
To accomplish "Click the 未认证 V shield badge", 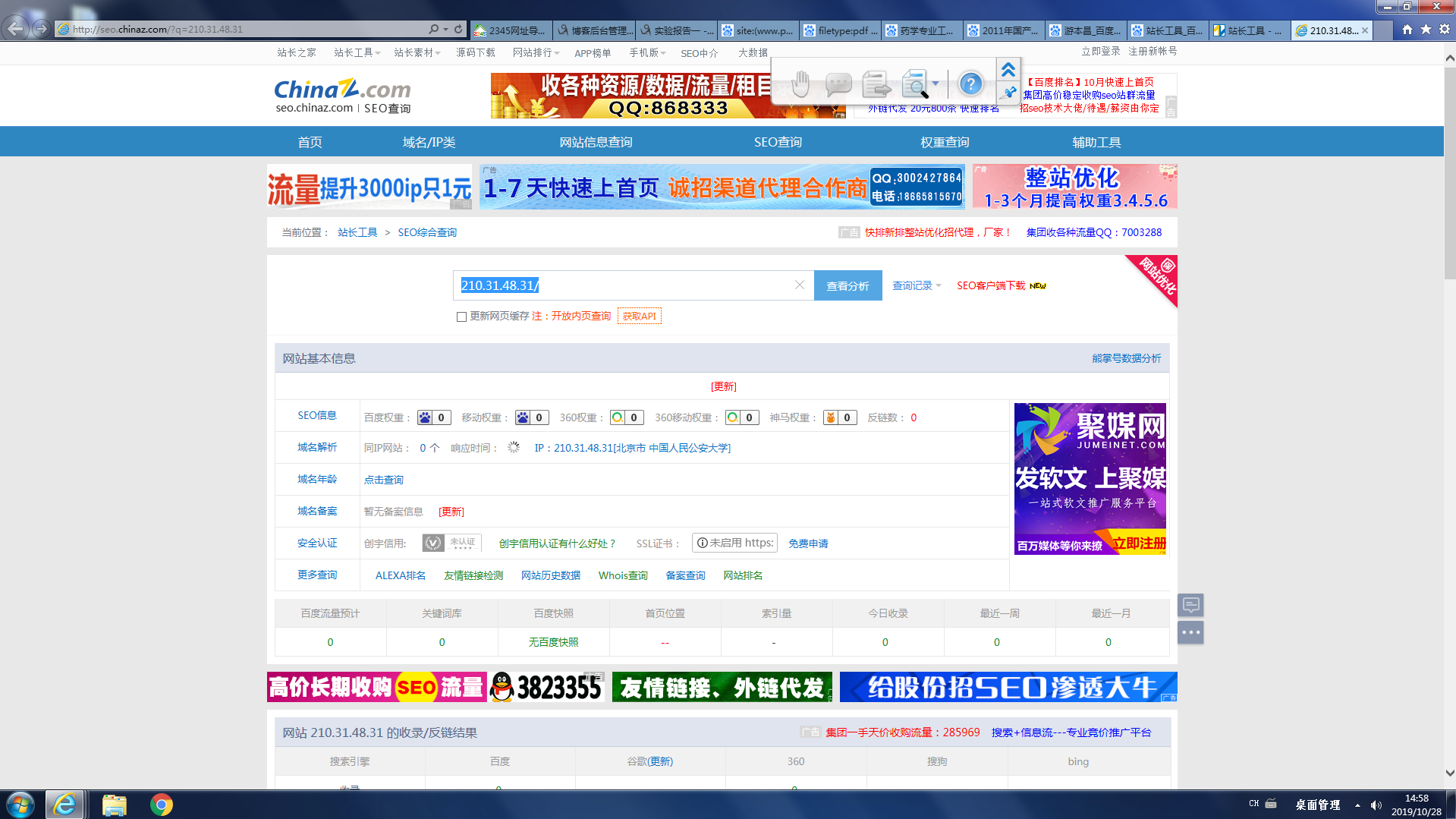I will point(451,543).
